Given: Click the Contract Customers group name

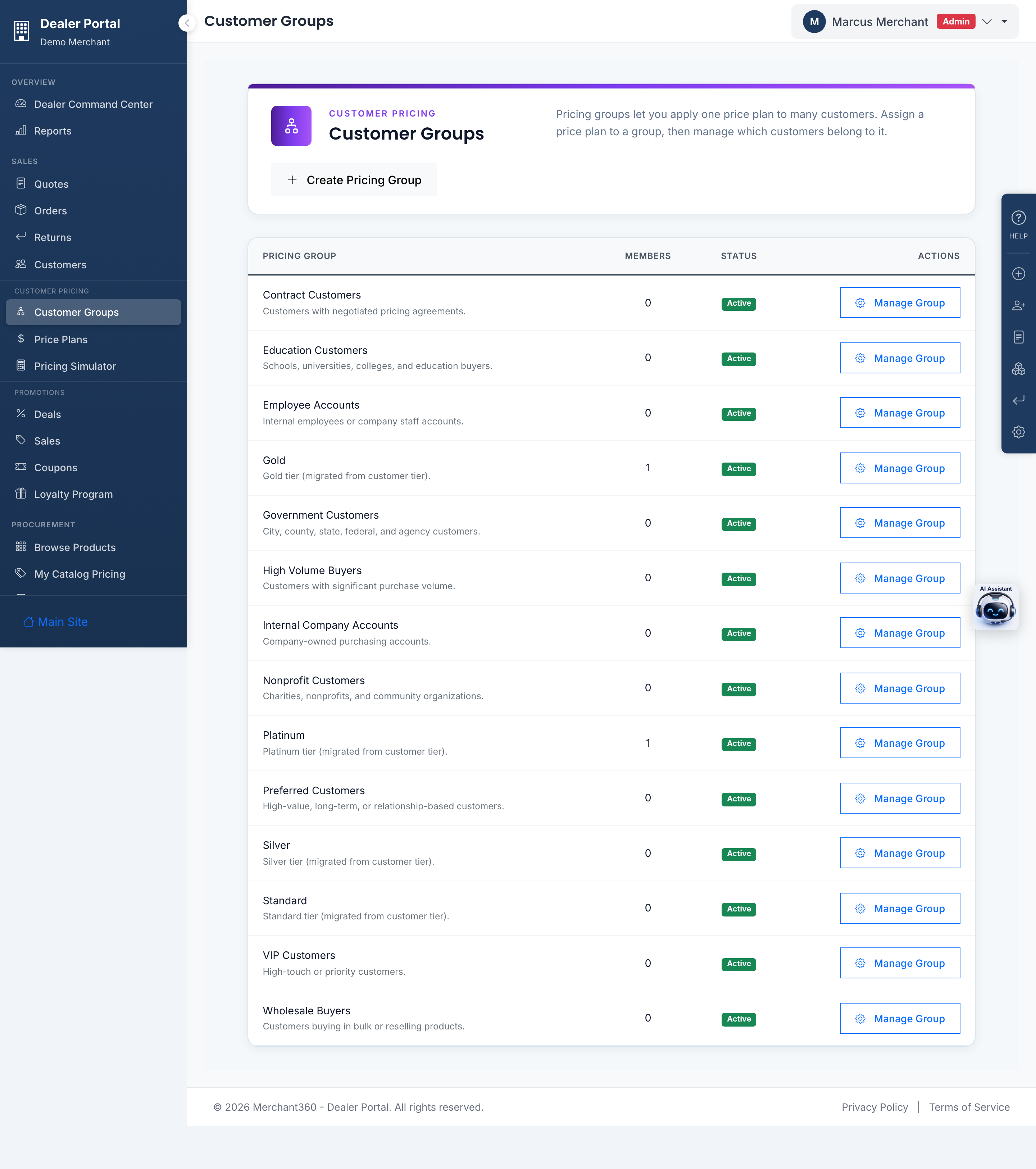Looking at the screenshot, I should tap(312, 295).
